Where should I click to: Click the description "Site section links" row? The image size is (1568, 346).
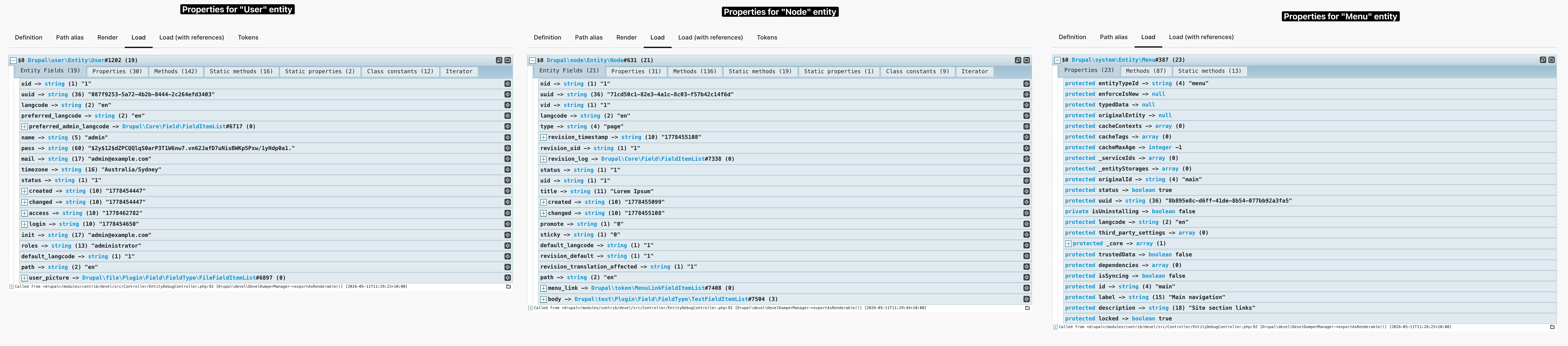1310,308
